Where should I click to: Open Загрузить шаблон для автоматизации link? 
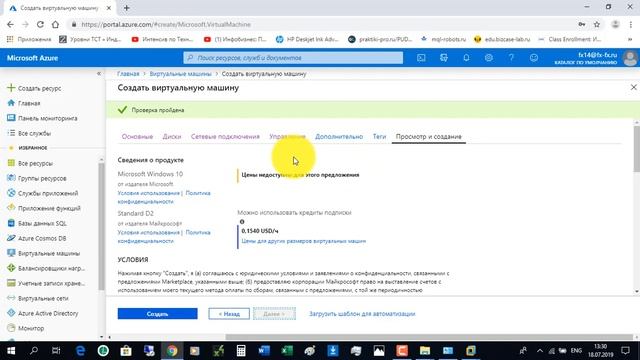pos(362,314)
